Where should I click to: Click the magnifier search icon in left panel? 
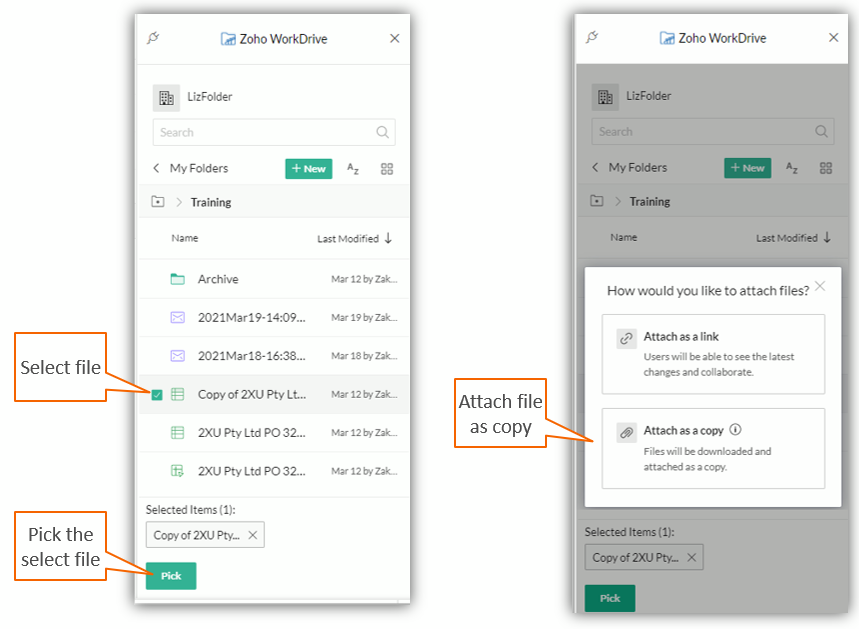[382, 132]
